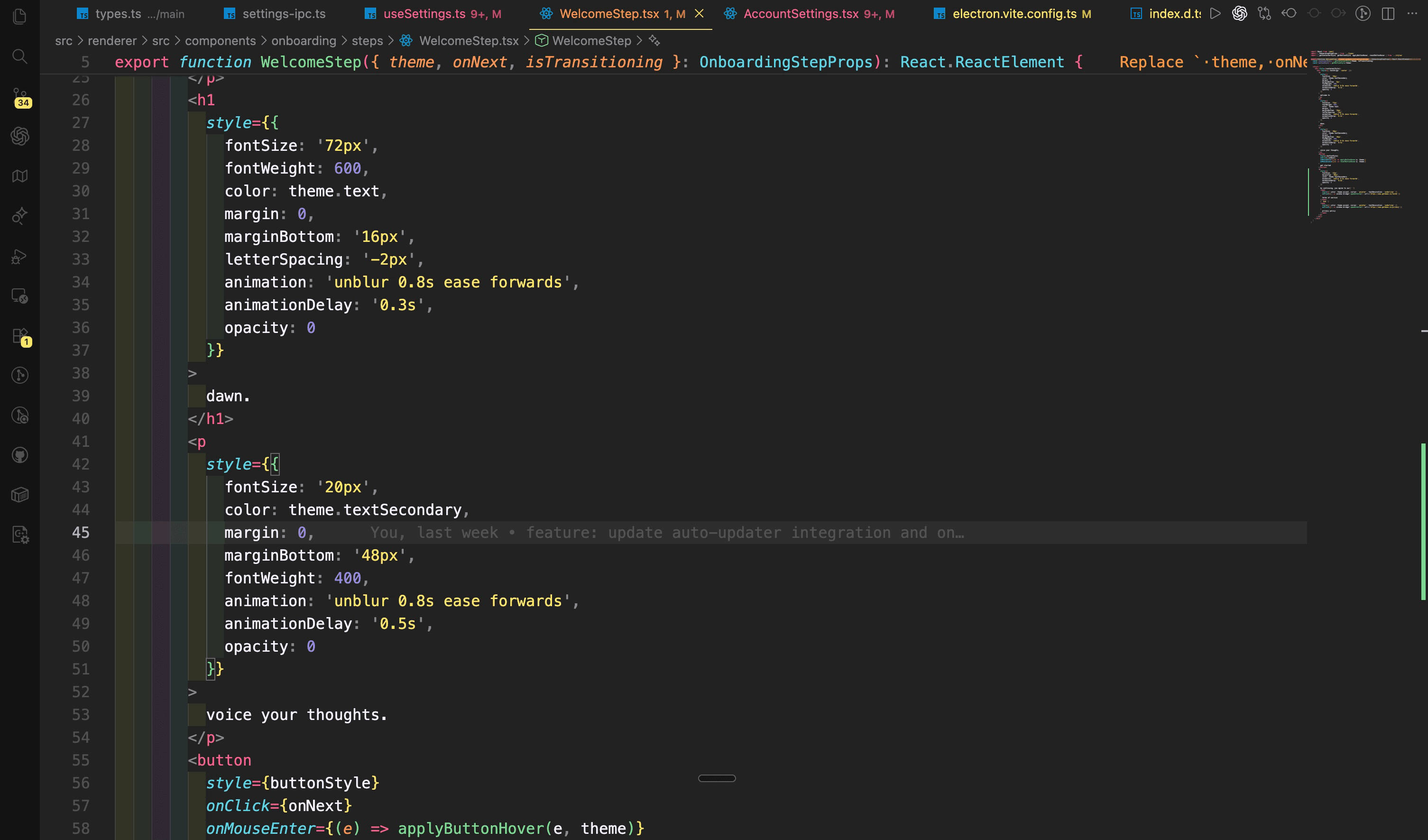Open the editor More Actions menu

tap(1412, 14)
